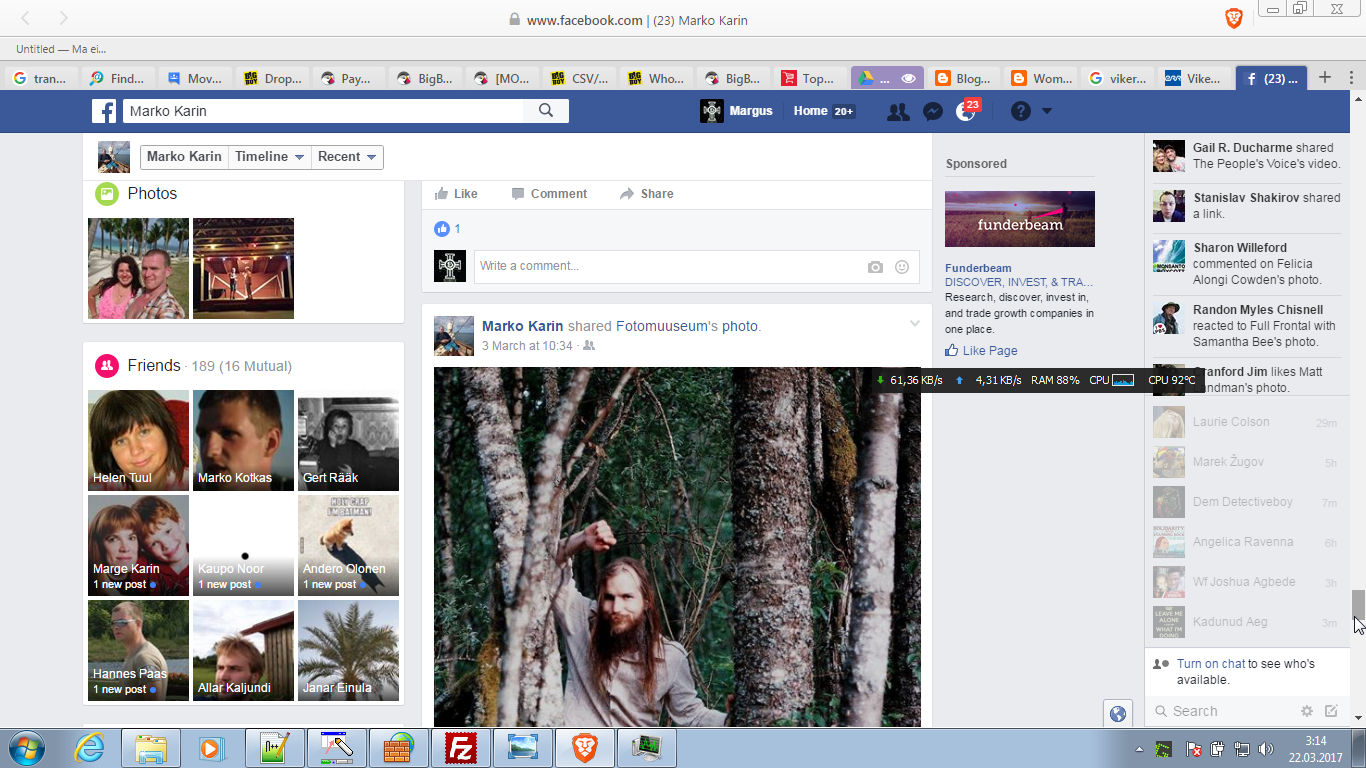Switch to the Blog browser tab
The image size is (1366, 768).
[x=962, y=78]
